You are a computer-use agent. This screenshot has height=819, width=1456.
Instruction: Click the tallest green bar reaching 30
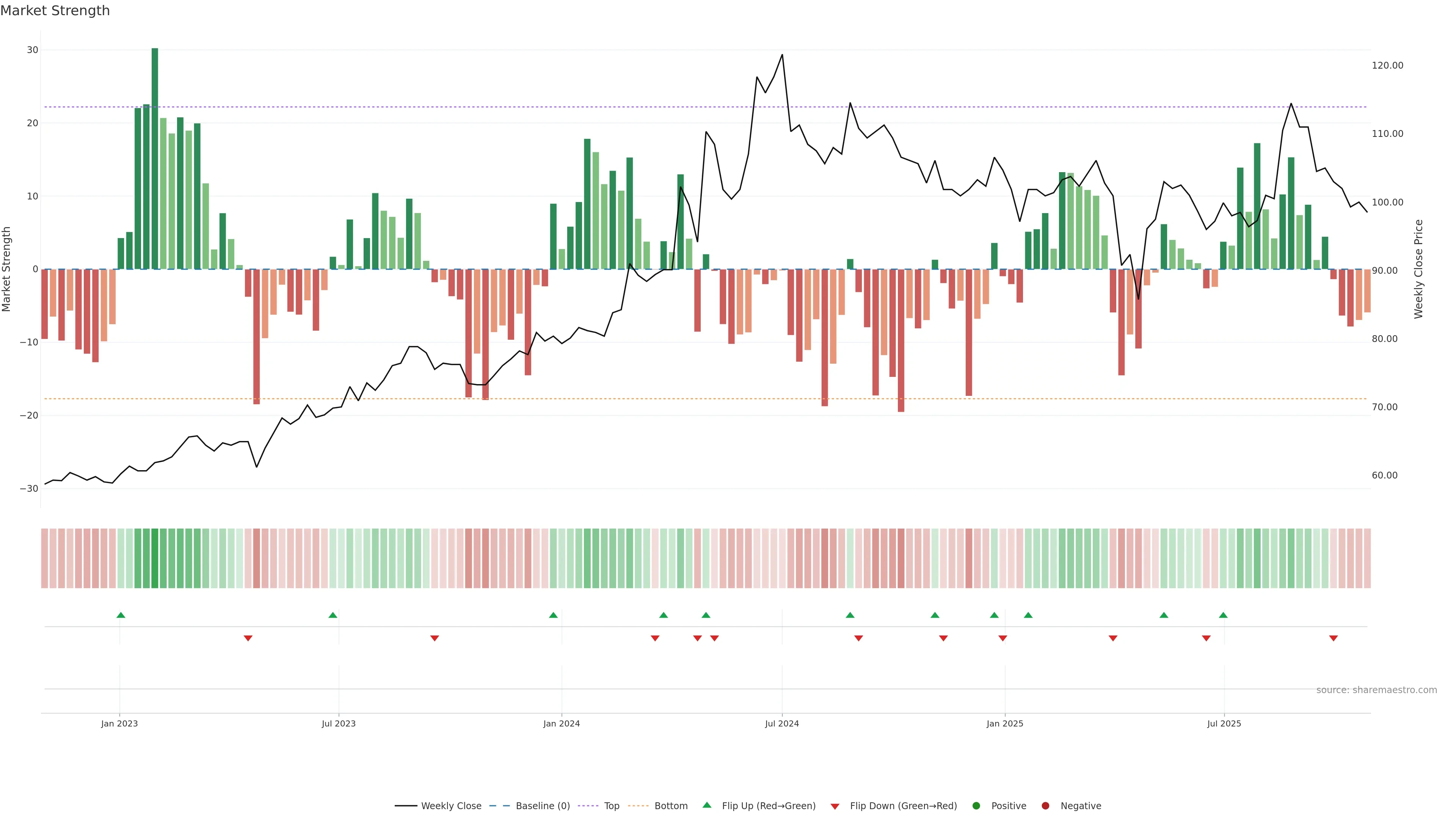coord(155,158)
